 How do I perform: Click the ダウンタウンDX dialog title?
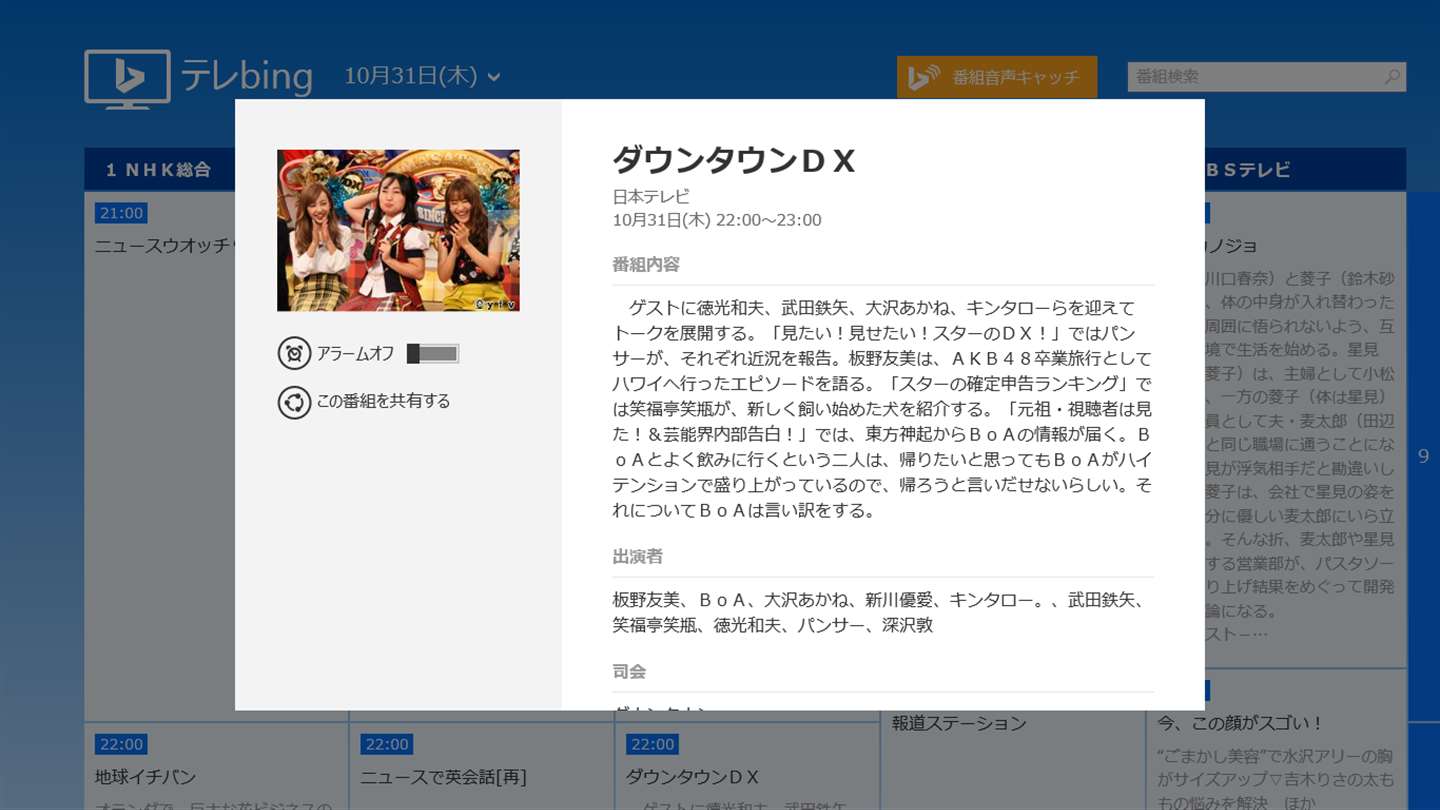(734, 160)
